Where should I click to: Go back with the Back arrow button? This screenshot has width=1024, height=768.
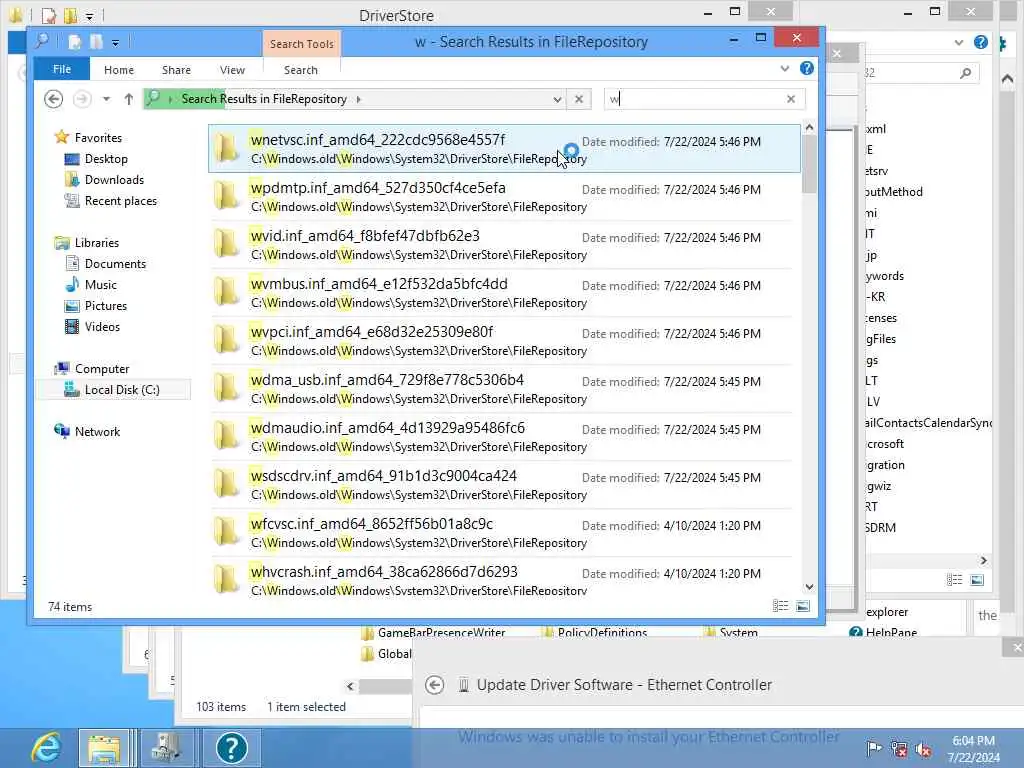54,99
